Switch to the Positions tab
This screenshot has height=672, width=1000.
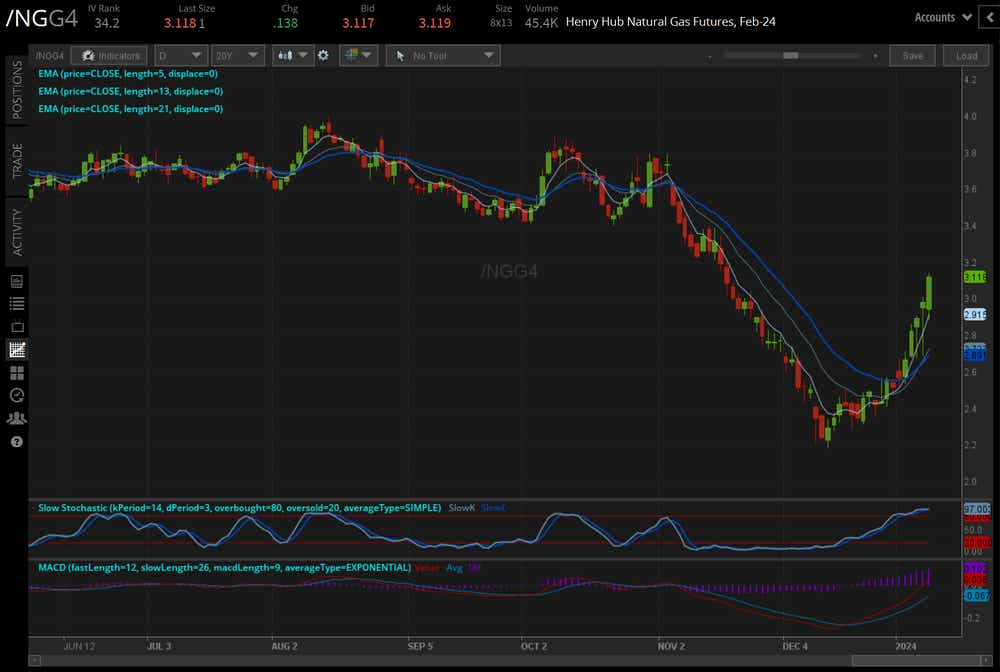tap(17, 88)
